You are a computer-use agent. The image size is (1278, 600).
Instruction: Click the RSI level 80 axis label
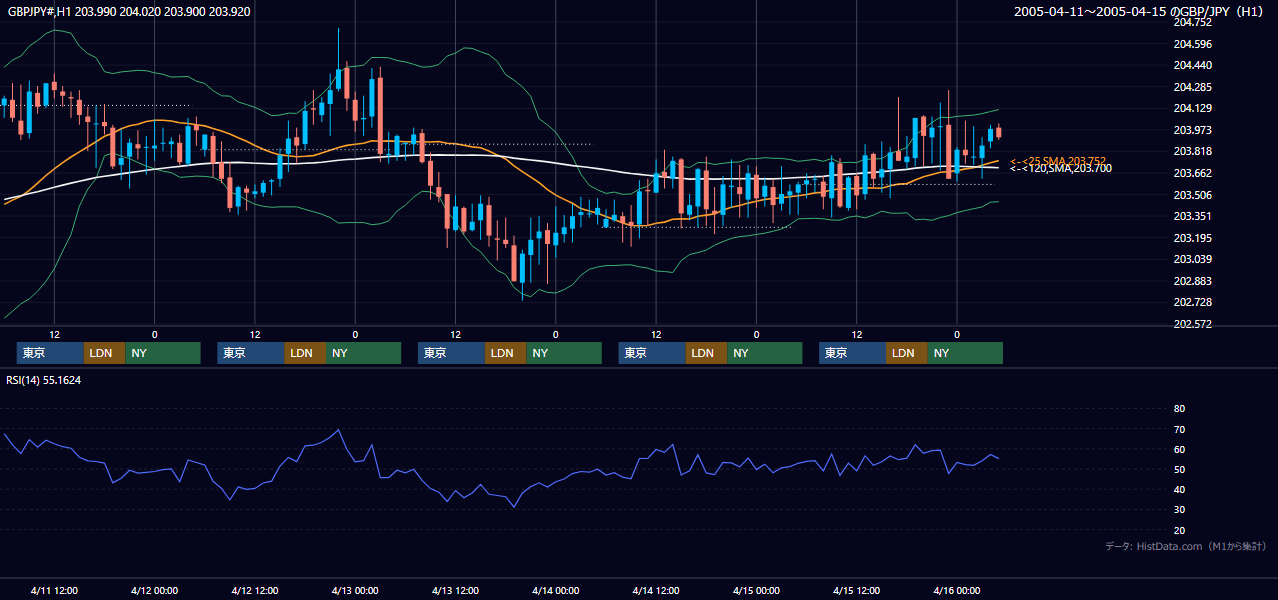1179,409
